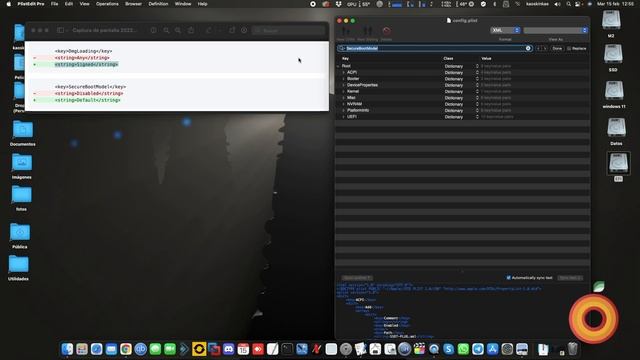Click the magnifier icon in the find field
The width and height of the screenshot is (640, 360).
(x=342, y=48)
